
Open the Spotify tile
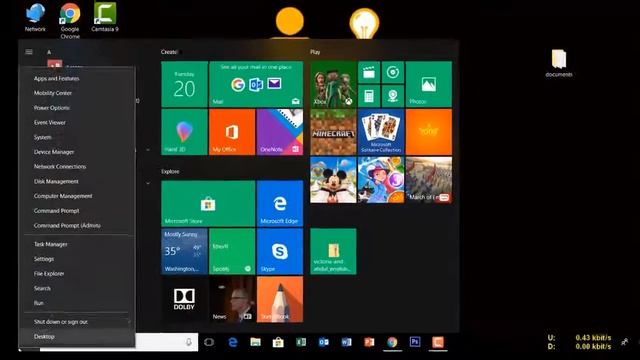[x=232, y=251]
